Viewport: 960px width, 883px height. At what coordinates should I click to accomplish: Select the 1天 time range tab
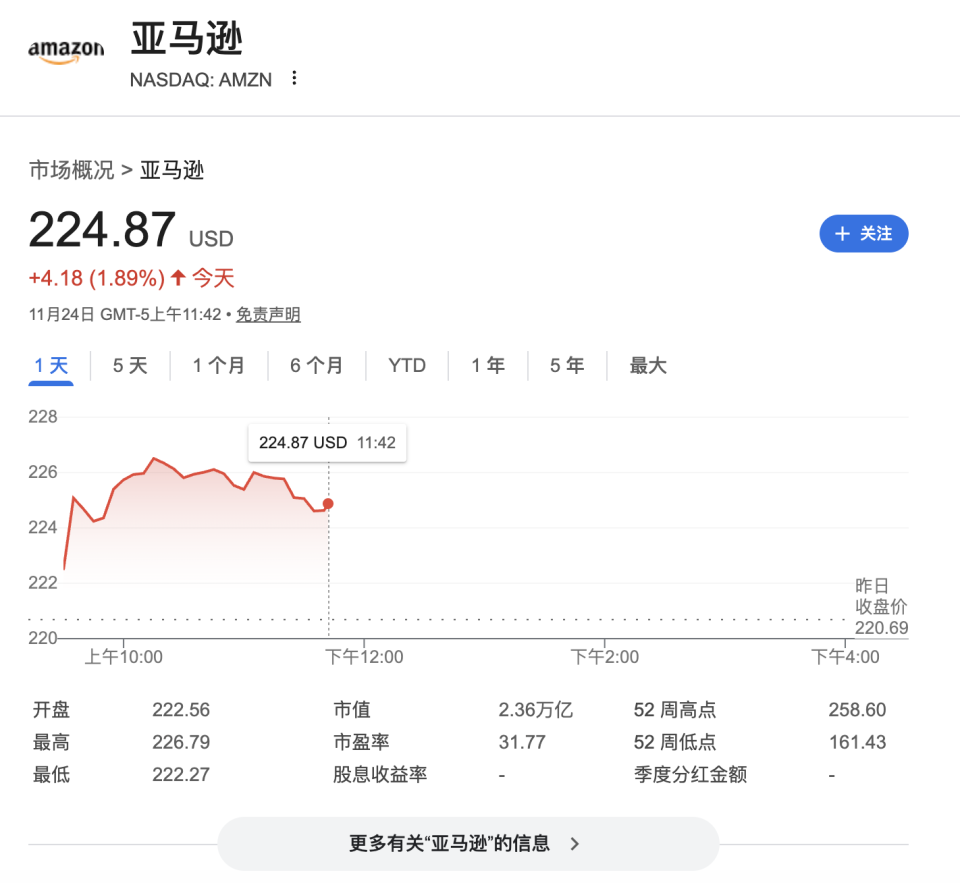(50, 365)
